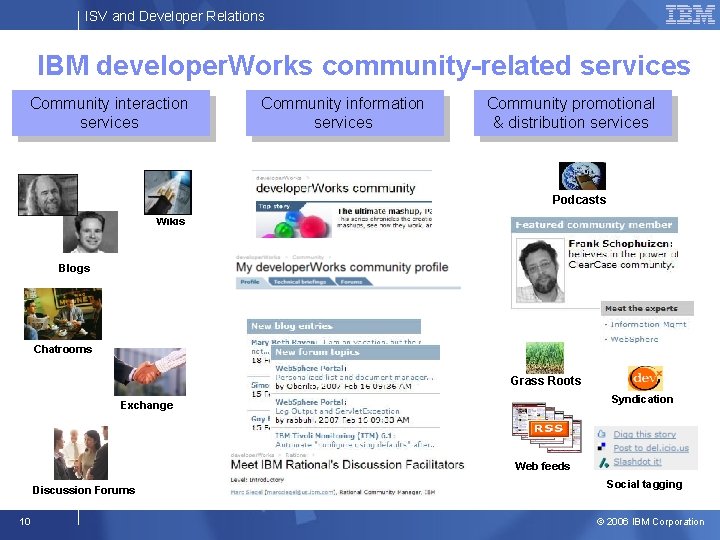Click the Slashdot icon
Screen dimensions: 720x540
[603, 462]
